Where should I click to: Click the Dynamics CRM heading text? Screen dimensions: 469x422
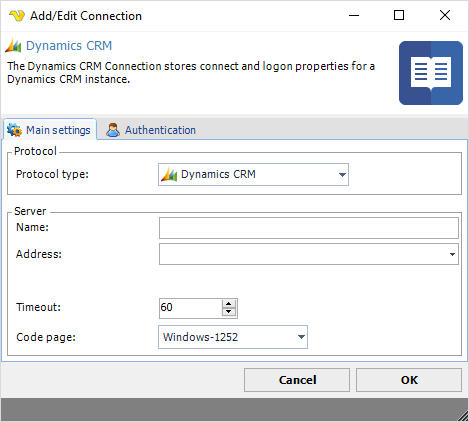(69, 46)
